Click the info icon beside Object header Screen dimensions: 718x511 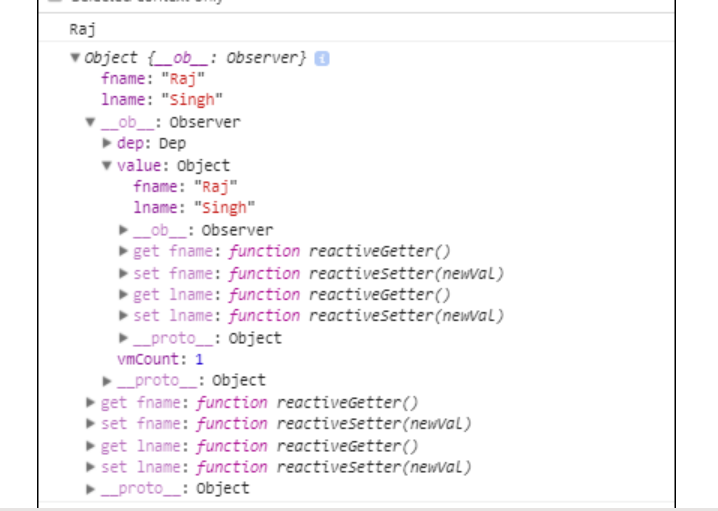(x=322, y=58)
